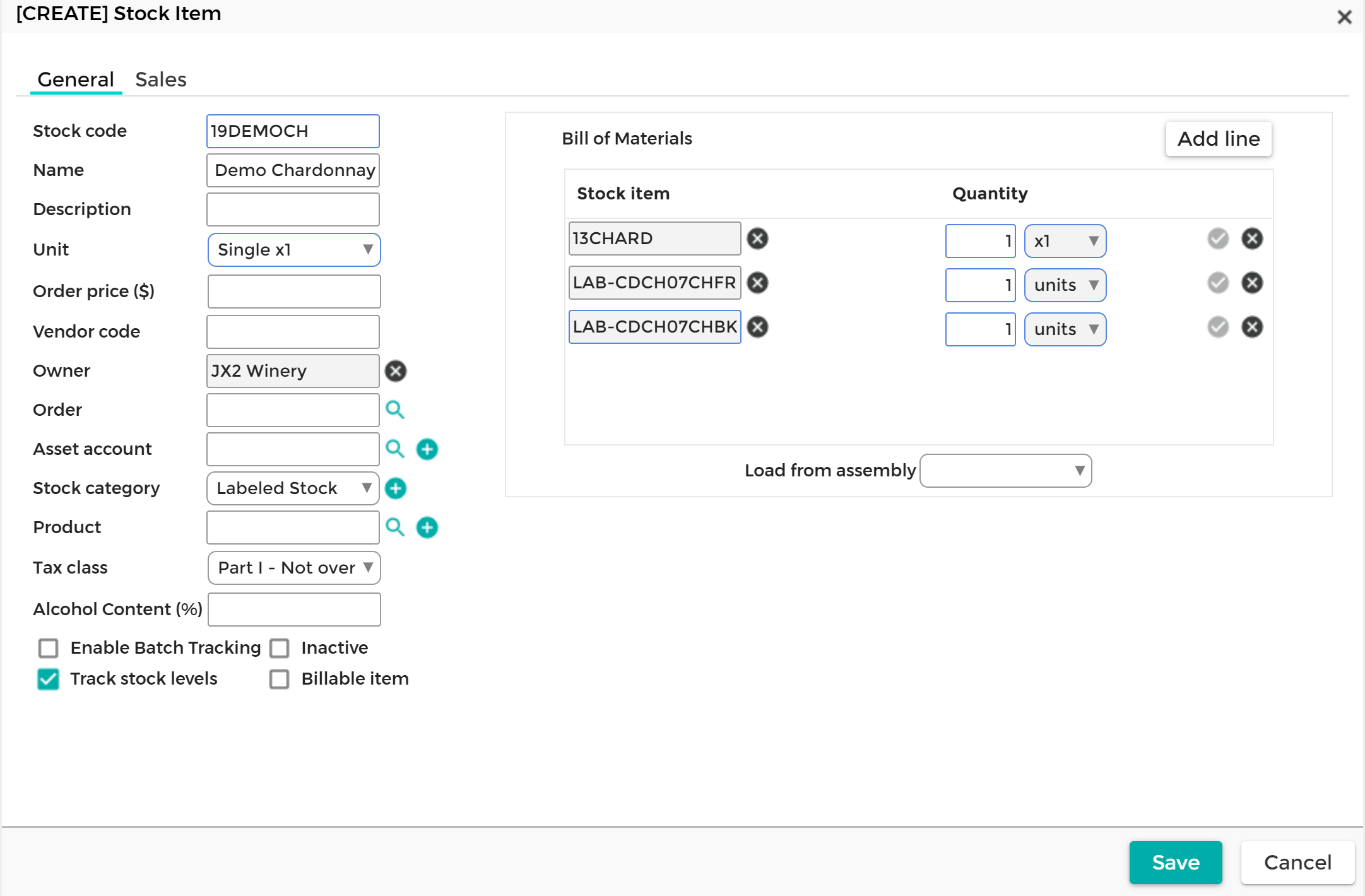Clear the JX2 Winery owner
Viewport: 1365px width, 896px height.
(396, 371)
